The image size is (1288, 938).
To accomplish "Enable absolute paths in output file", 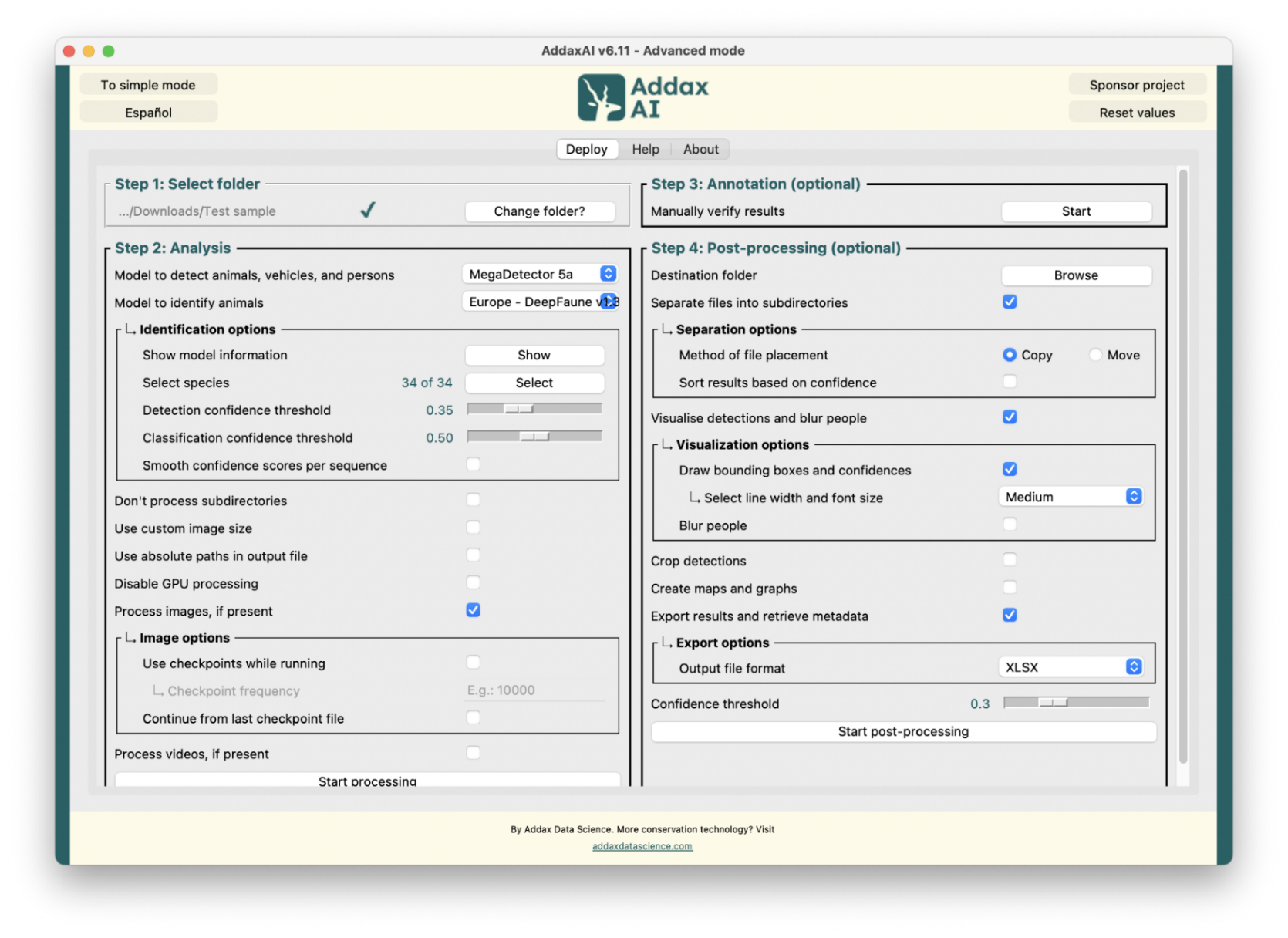I will (473, 555).
